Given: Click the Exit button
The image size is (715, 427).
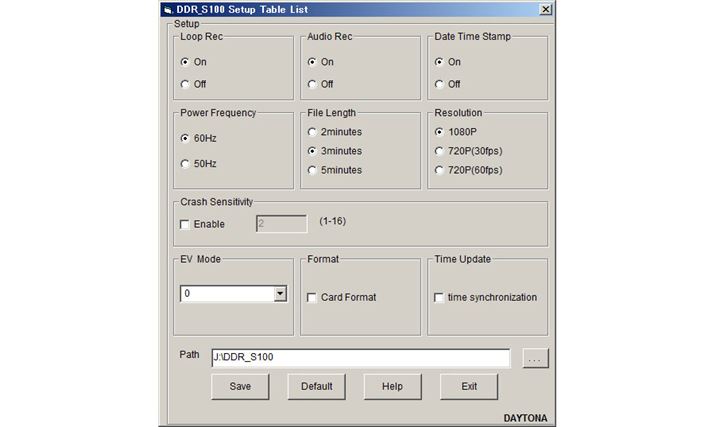Looking at the screenshot, I should pyautogui.click(x=469, y=387).
